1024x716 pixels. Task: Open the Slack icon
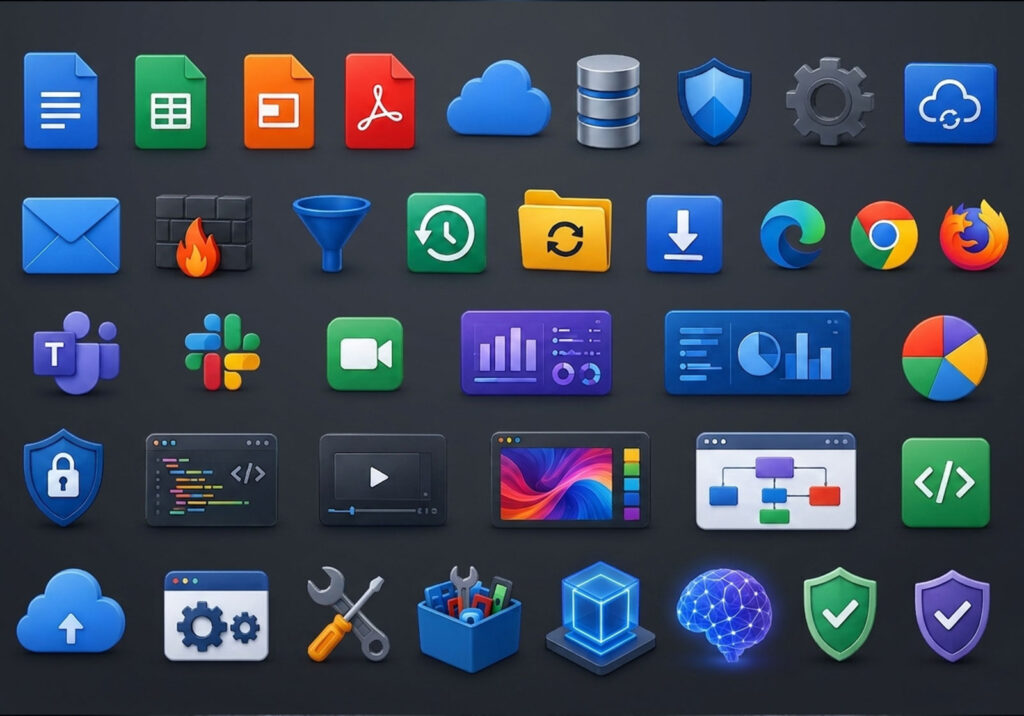tap(222, 352)
